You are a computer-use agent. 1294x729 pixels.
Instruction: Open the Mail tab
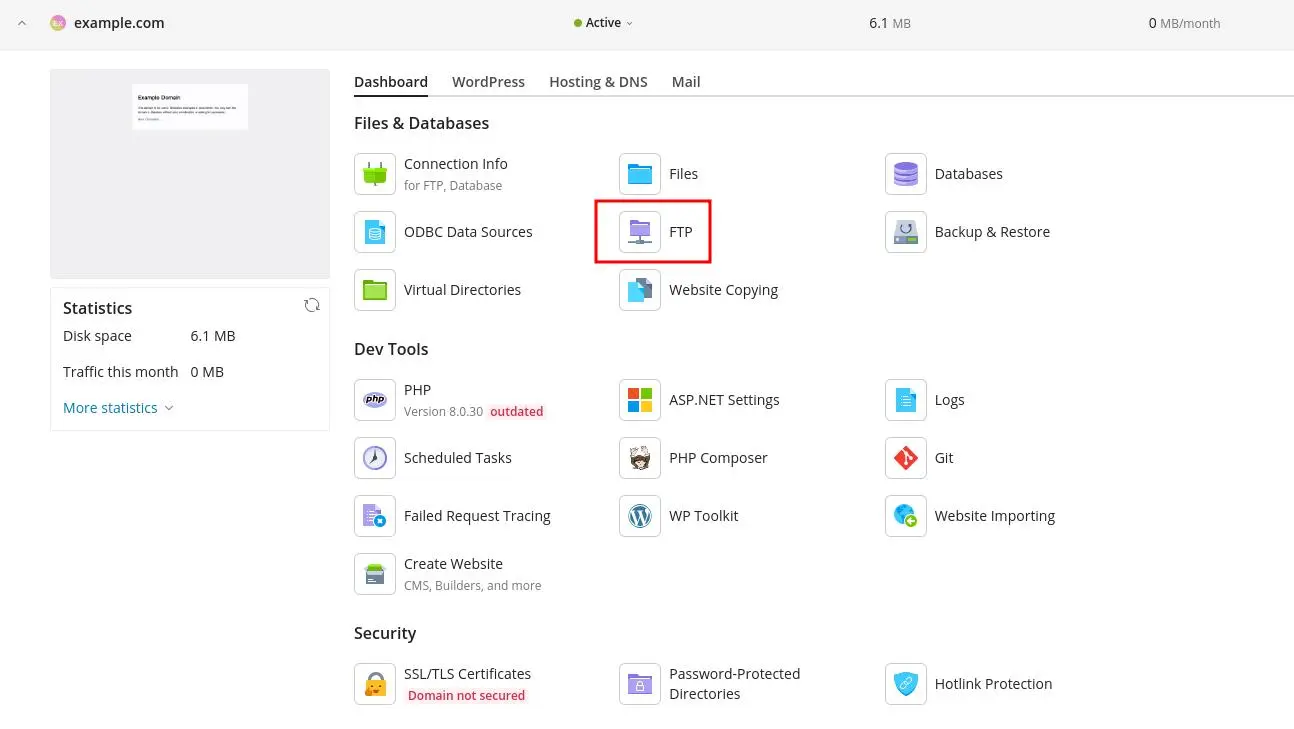pos(686,82)
